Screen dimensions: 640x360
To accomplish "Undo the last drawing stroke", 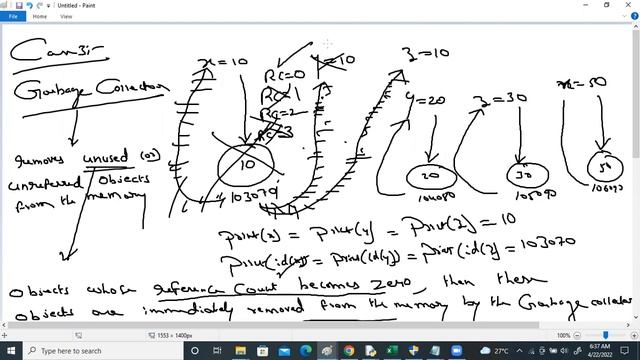I will 29,5.
